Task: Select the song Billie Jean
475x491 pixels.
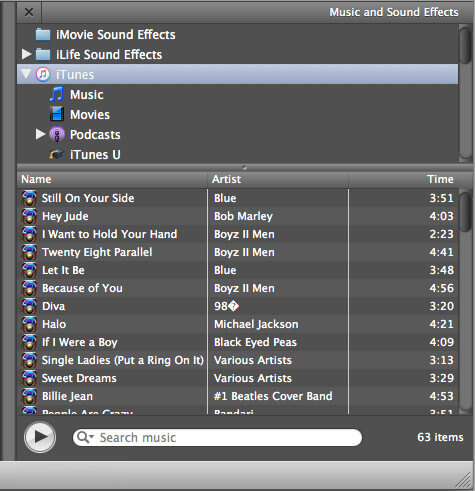Action: coord(67,396)
